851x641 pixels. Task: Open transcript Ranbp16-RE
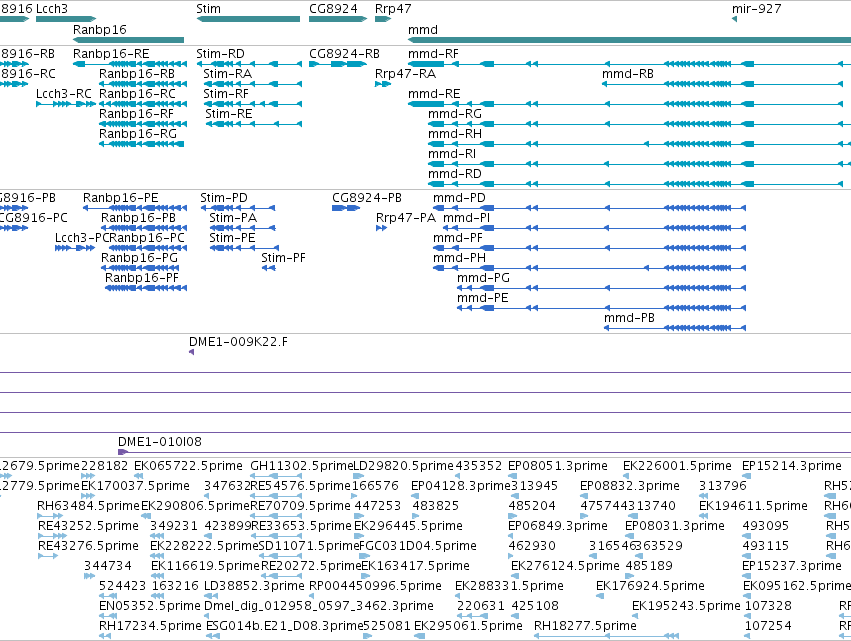coord(111,54)
